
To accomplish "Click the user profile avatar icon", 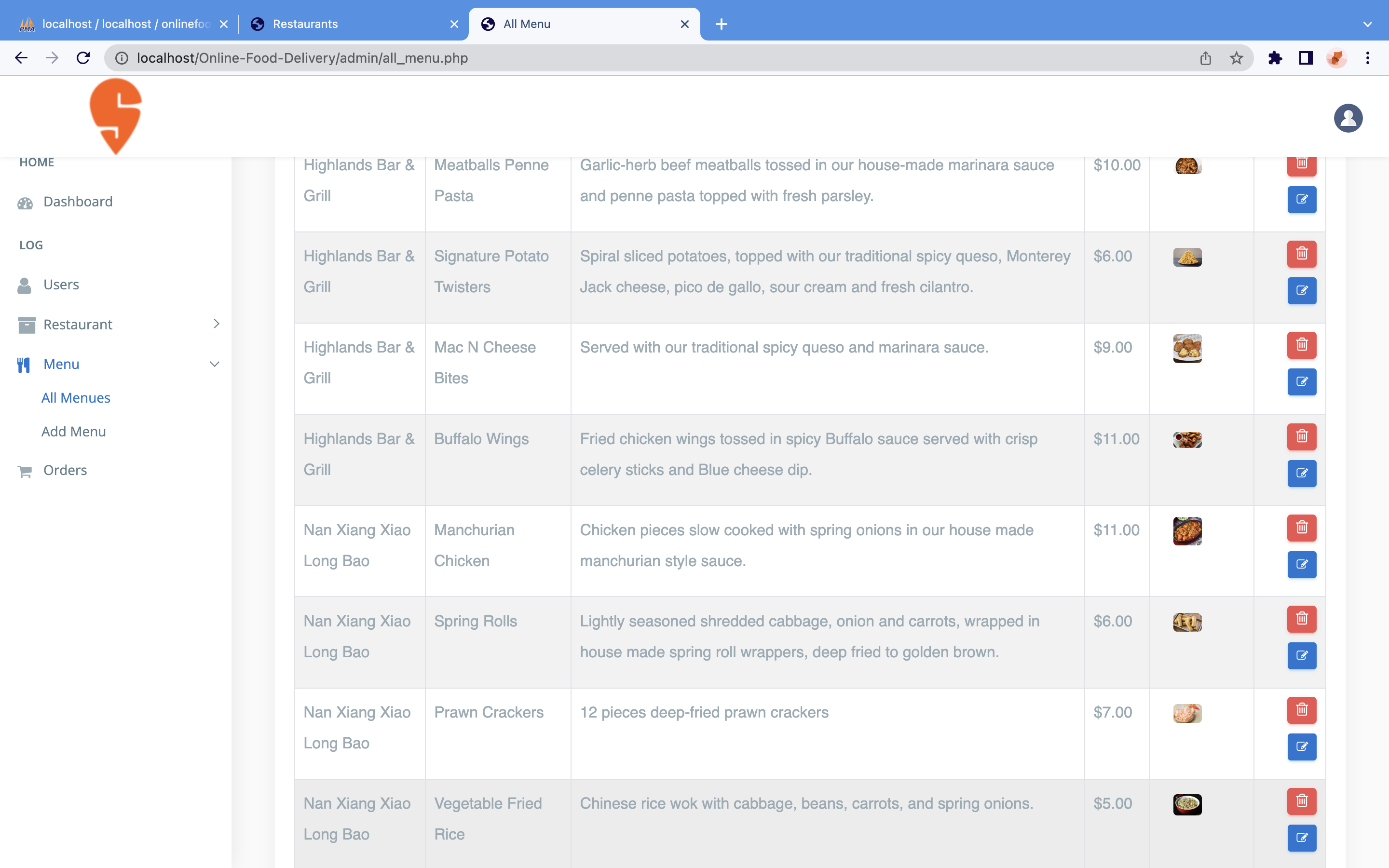I will point(1348,118).
